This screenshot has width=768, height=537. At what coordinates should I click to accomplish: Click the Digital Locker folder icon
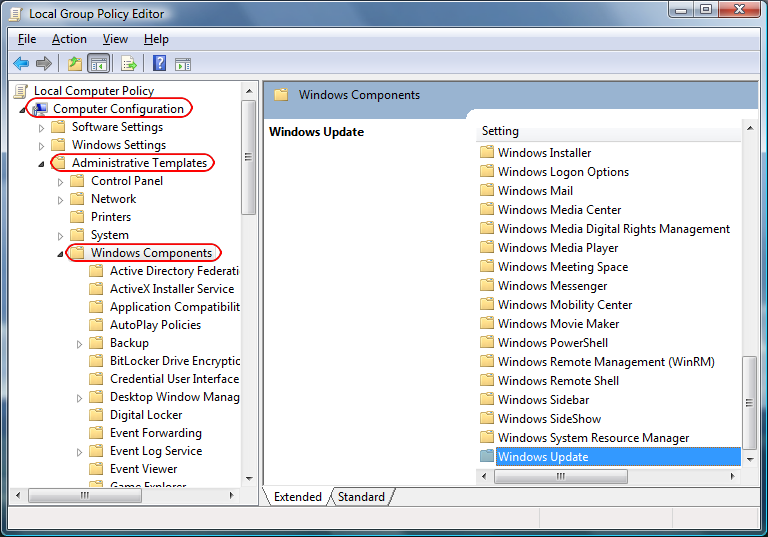click(x=96, y=415)
